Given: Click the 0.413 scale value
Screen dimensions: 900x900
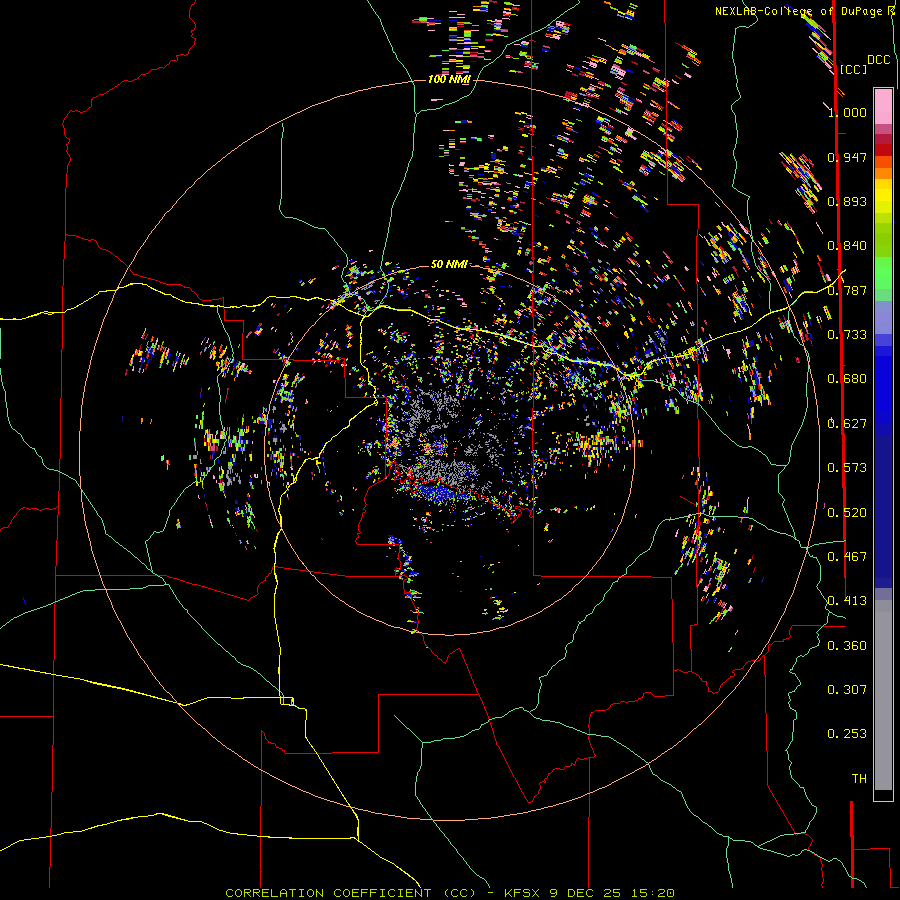Looking at the screenshot, I should [x=847, y=600].
